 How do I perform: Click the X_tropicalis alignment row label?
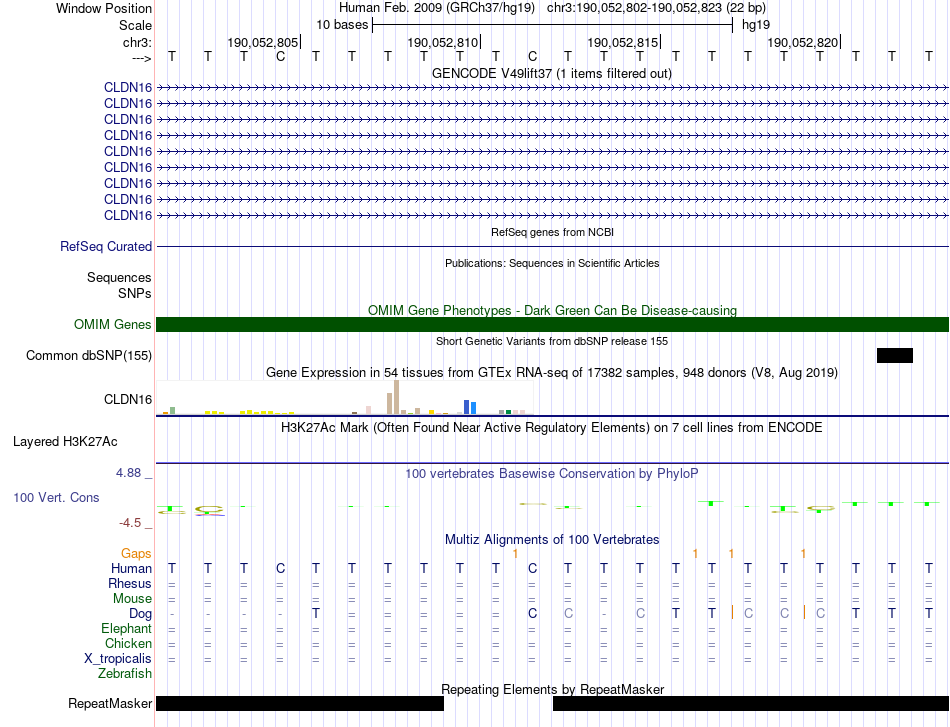click(118, 659)
